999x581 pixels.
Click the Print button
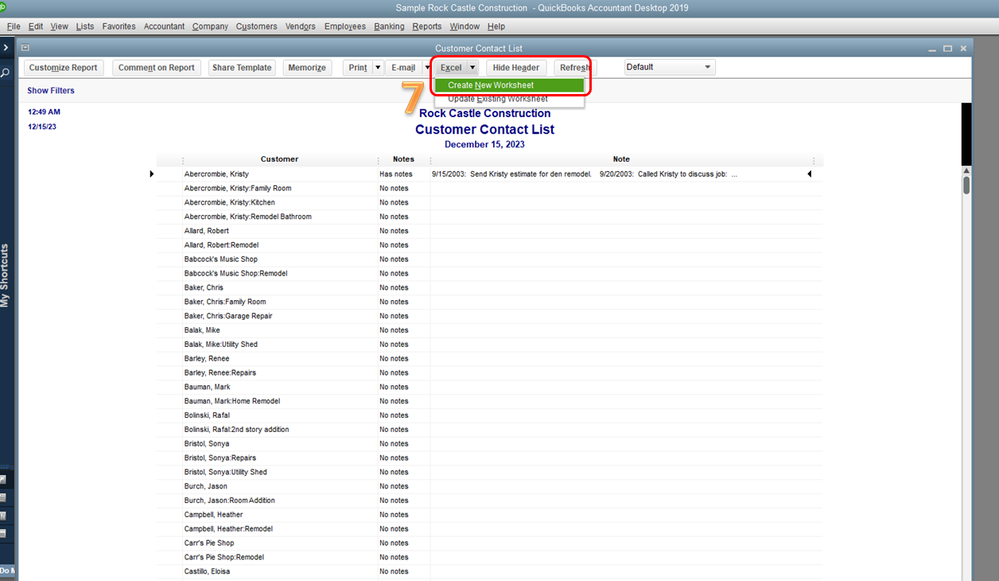(357, 68)
